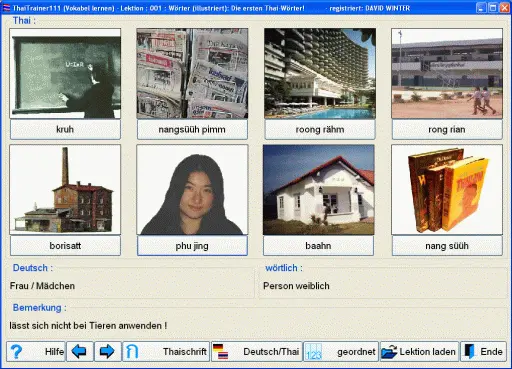
Task: Advance with the right arrow icon
Action: 107,351
